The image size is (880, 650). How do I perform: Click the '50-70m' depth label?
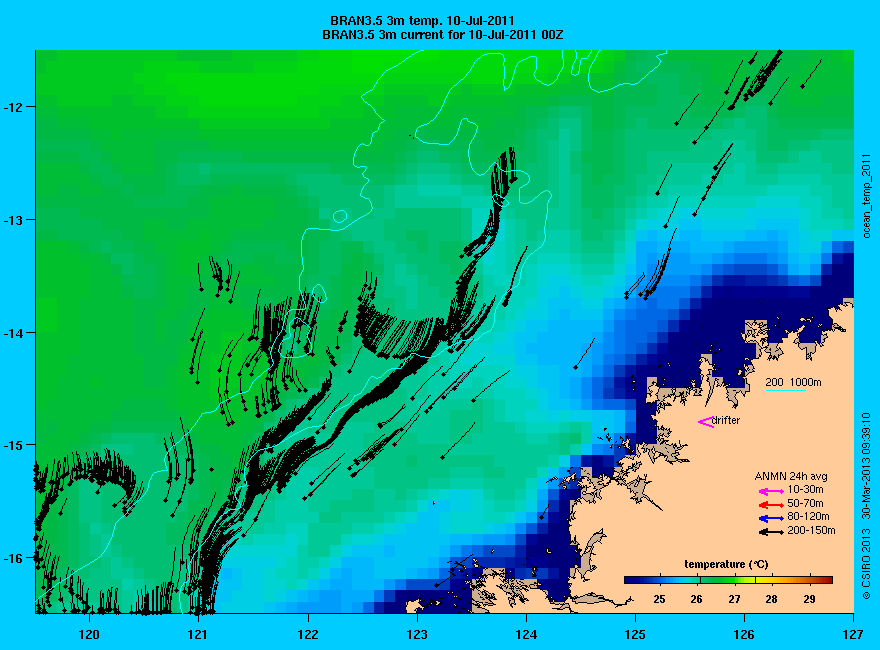point(805,503)
